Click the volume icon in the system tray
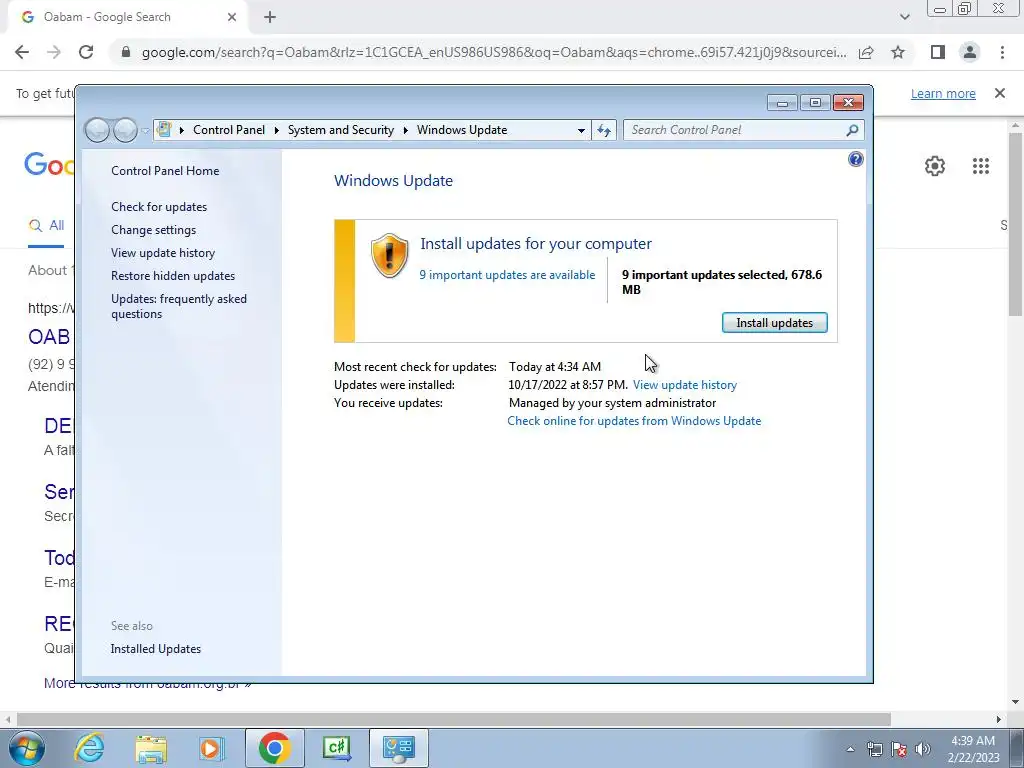The width and height of the screenshot is (1024, 768). point(923,749)
